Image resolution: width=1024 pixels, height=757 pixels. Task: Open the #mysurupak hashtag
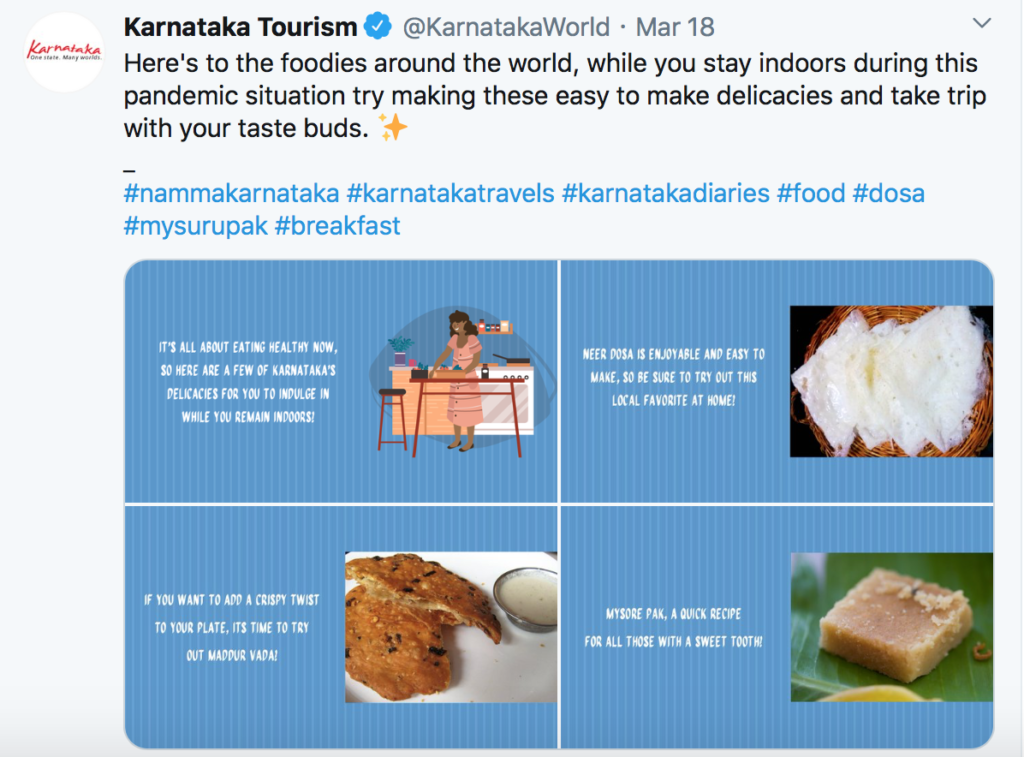[195, 226]
